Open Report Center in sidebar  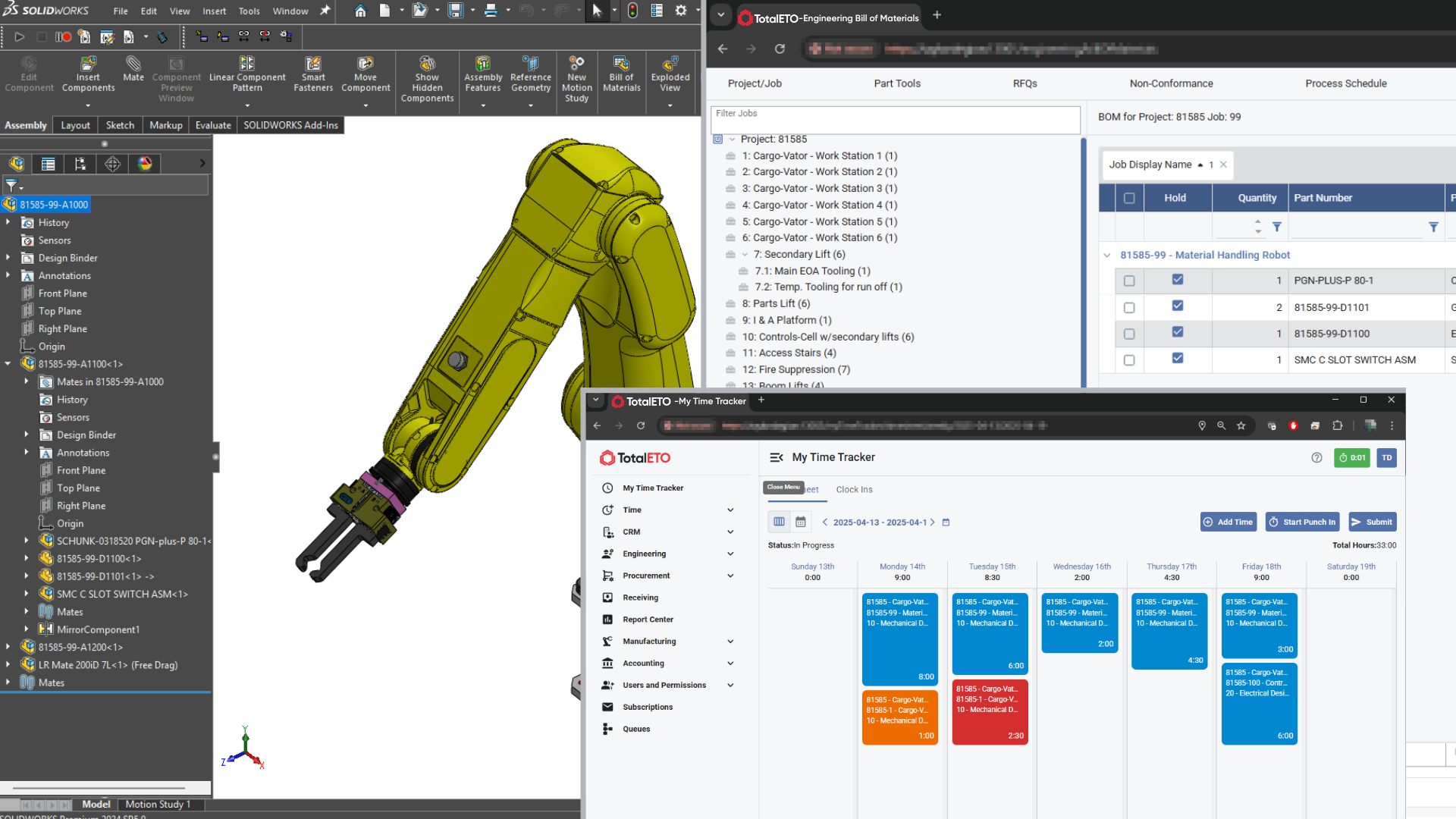(648, 620)
